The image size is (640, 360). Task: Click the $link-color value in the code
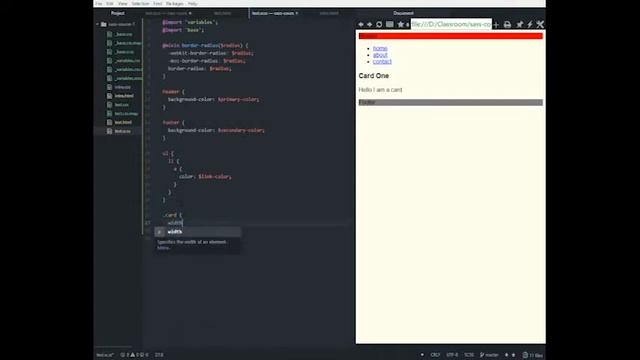coord(214,177)
